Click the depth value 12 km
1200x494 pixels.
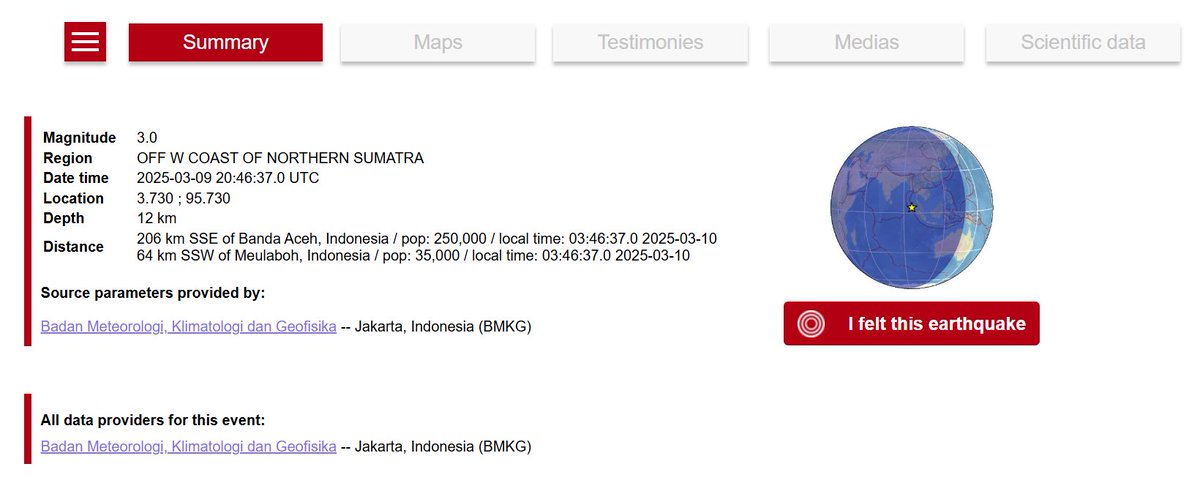[x=158, y=218]
